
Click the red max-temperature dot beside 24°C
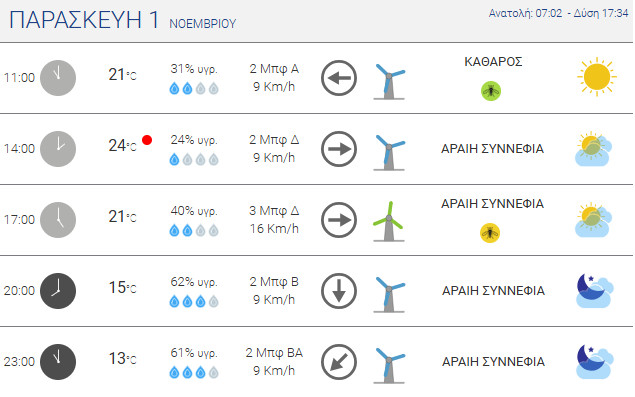(147, 140)
